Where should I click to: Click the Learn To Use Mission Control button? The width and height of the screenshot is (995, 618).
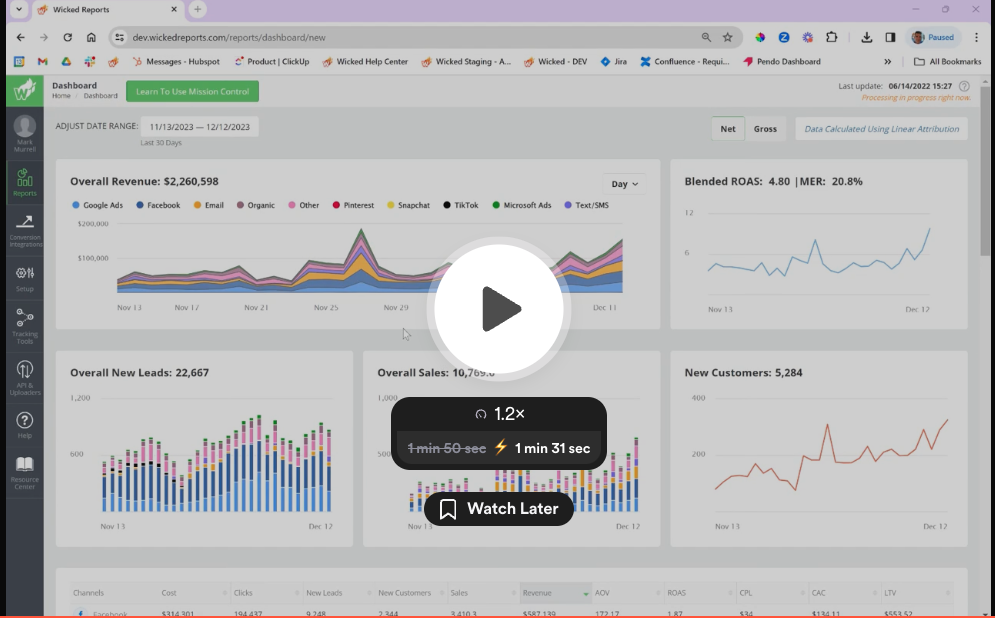(192, 91)
